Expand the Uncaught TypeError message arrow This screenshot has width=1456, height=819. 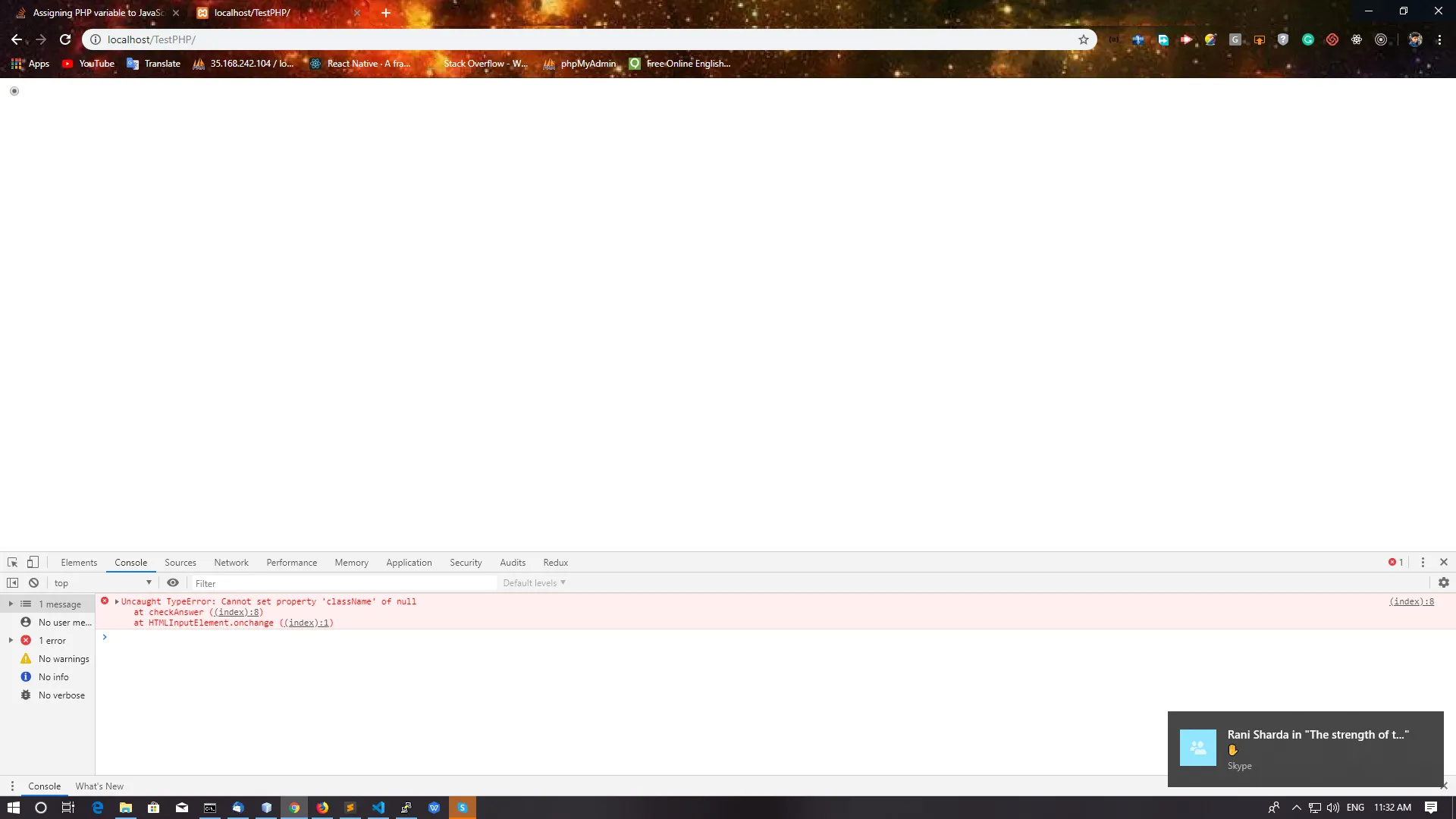pos(117,601)
